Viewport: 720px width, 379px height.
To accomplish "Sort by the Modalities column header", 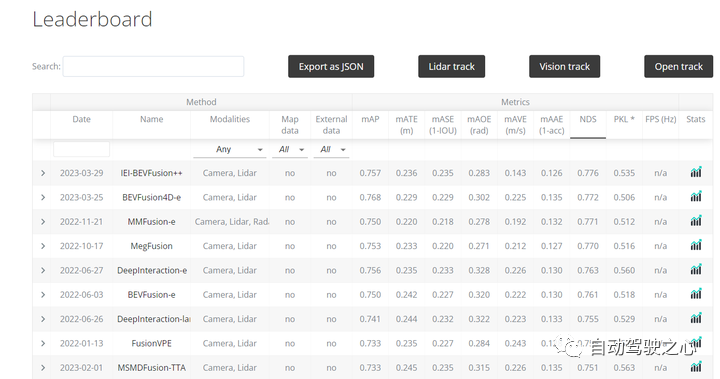I will point(230,119).
